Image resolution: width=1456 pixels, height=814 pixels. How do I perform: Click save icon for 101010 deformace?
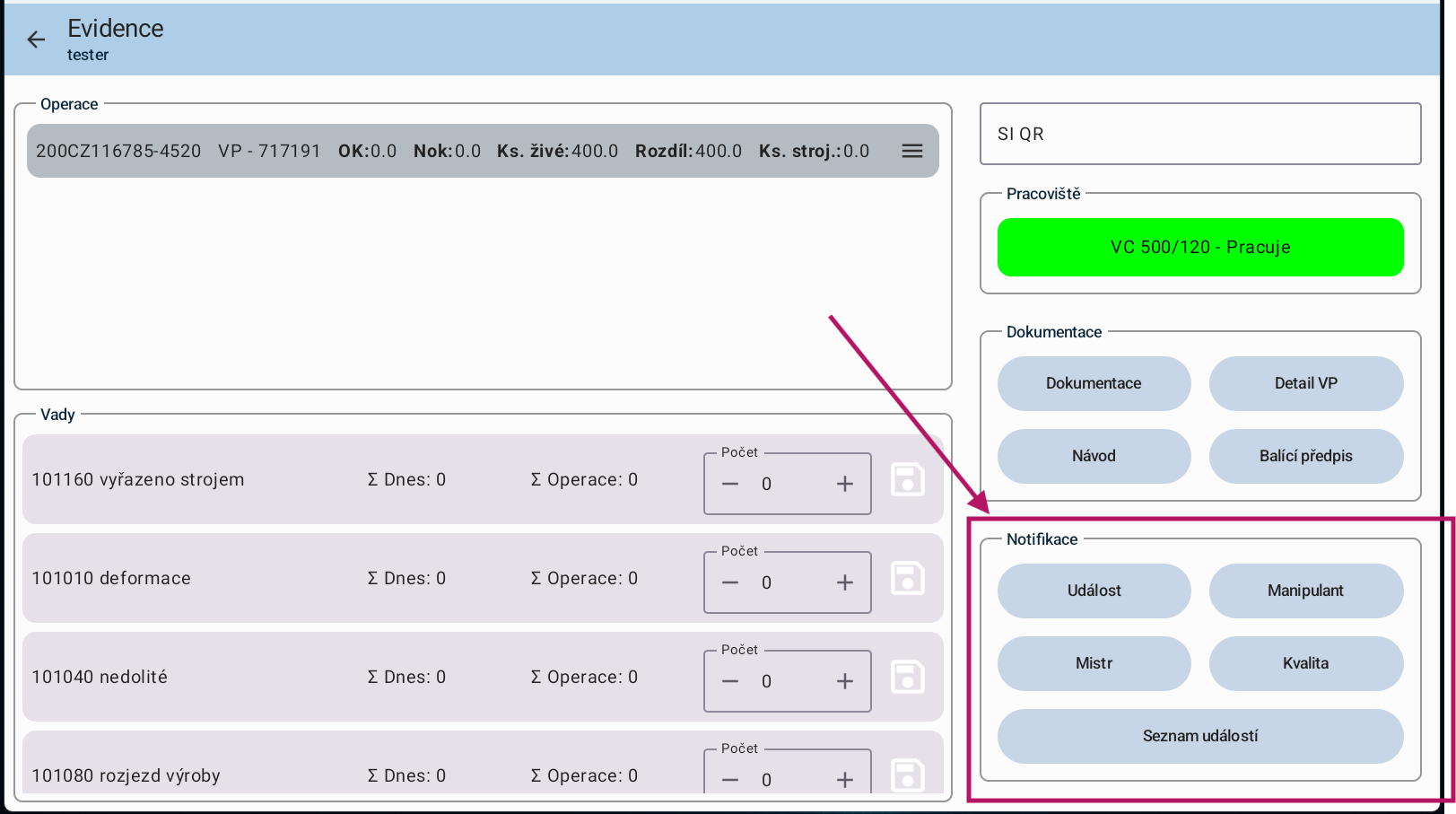pyautogui.click(x=907, y=579)
